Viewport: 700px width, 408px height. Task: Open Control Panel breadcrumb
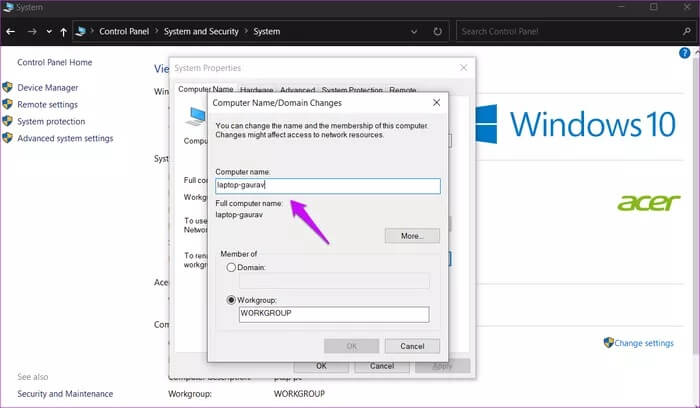124,31
